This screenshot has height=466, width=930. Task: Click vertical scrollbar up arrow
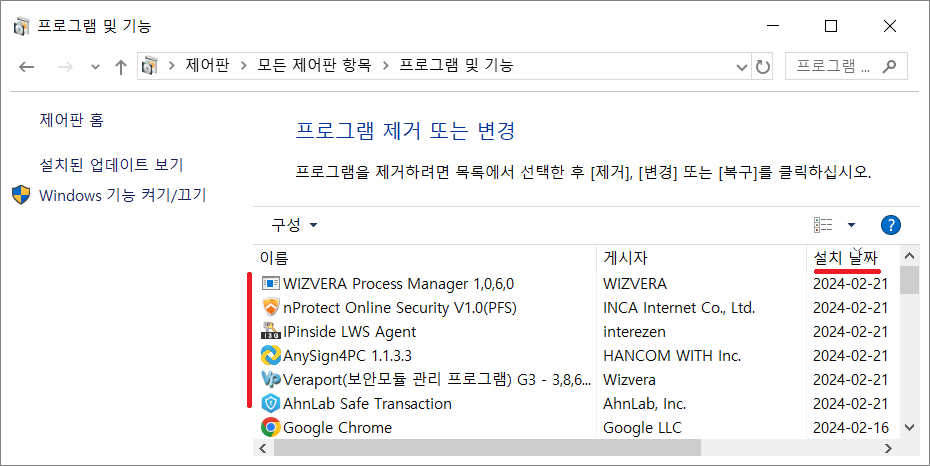coord(909,257)
